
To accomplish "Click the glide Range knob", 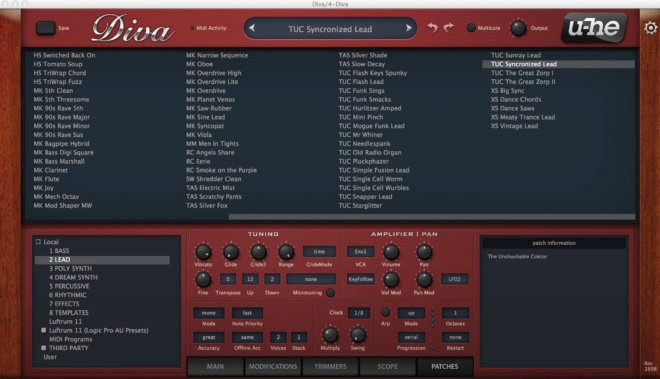I will pyautogui.click(x=286, y=252).
